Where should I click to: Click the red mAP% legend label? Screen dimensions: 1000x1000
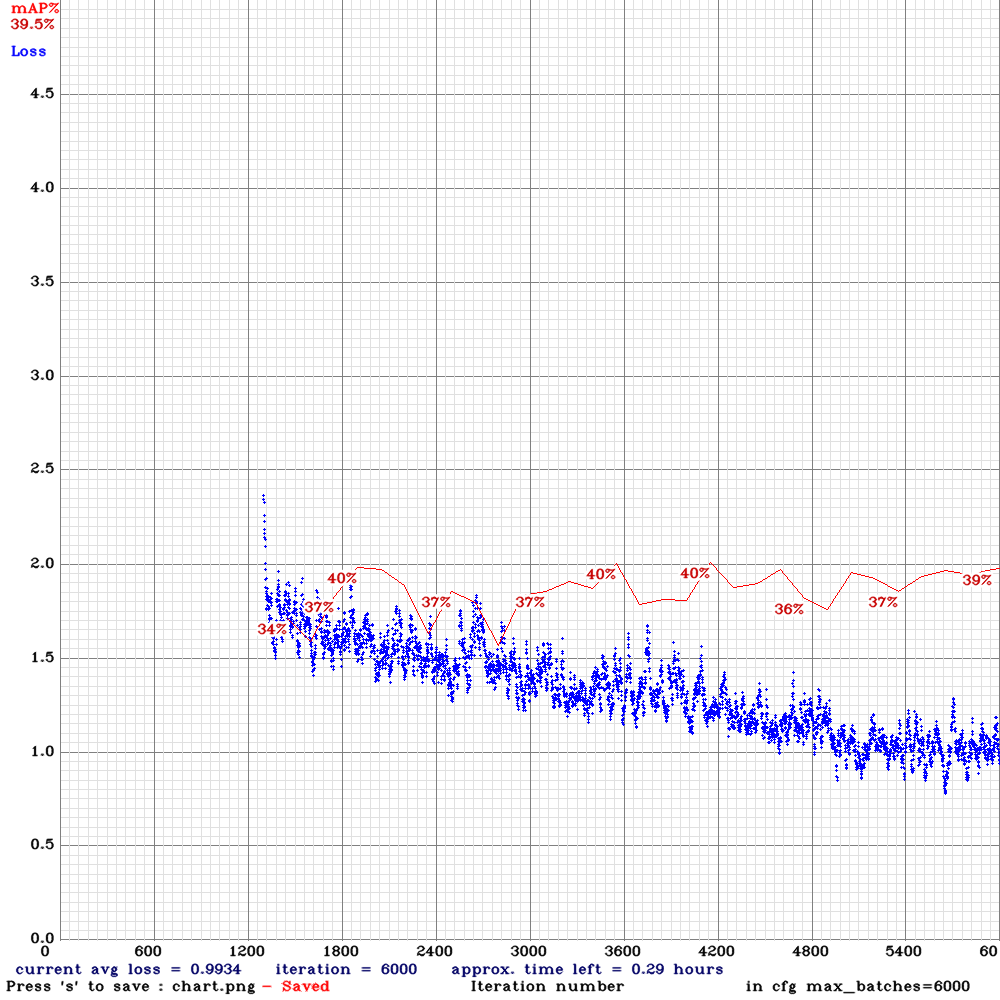click(35, 8)
